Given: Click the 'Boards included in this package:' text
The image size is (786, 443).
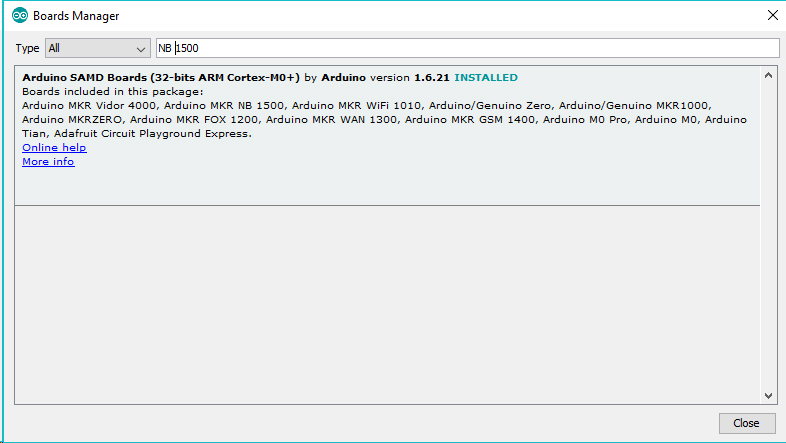Looking at the screenshot, I should coord(113,92).
